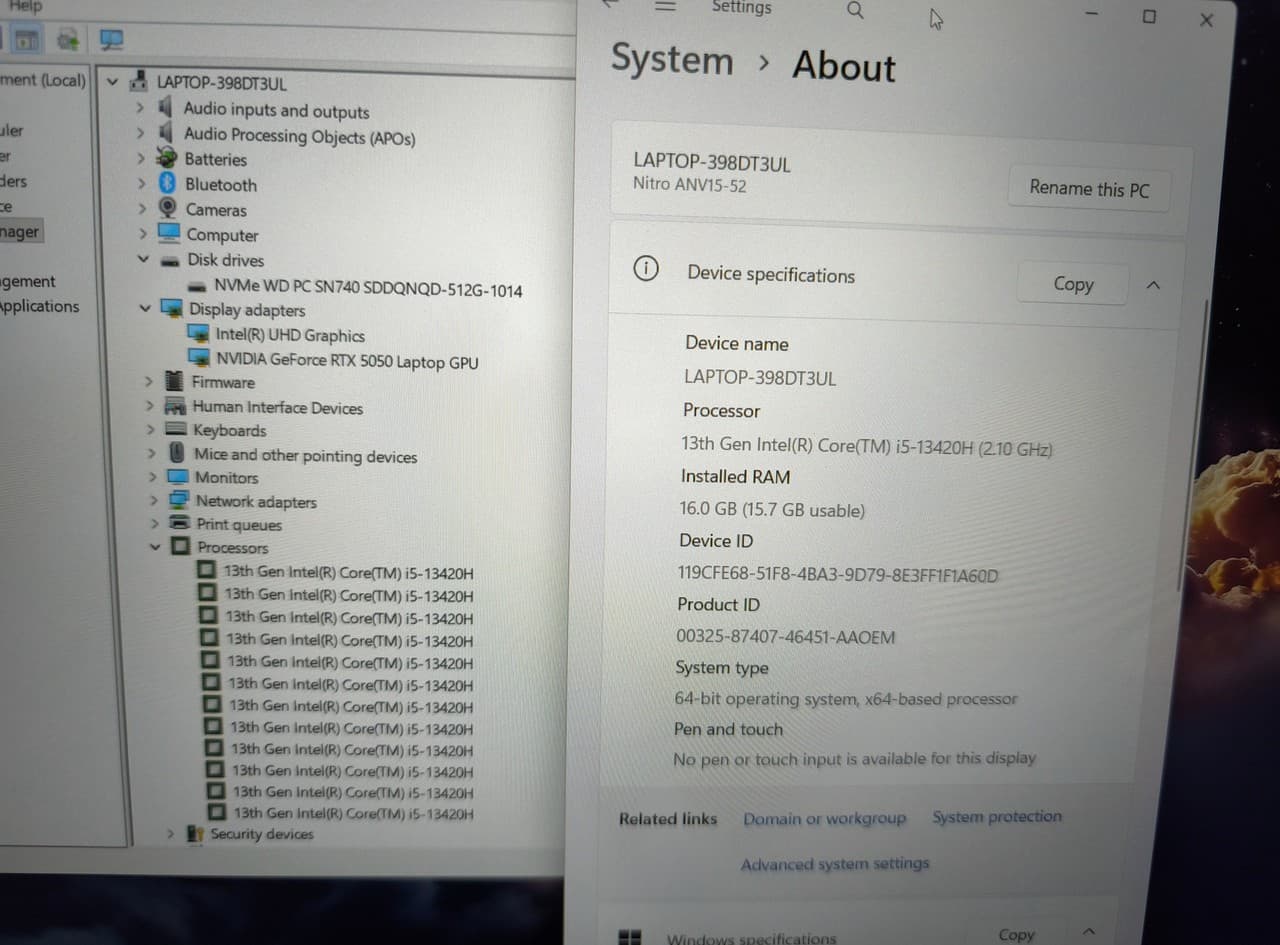
Task: Open the Domain or workgroup link
Action: coord(824,818)
